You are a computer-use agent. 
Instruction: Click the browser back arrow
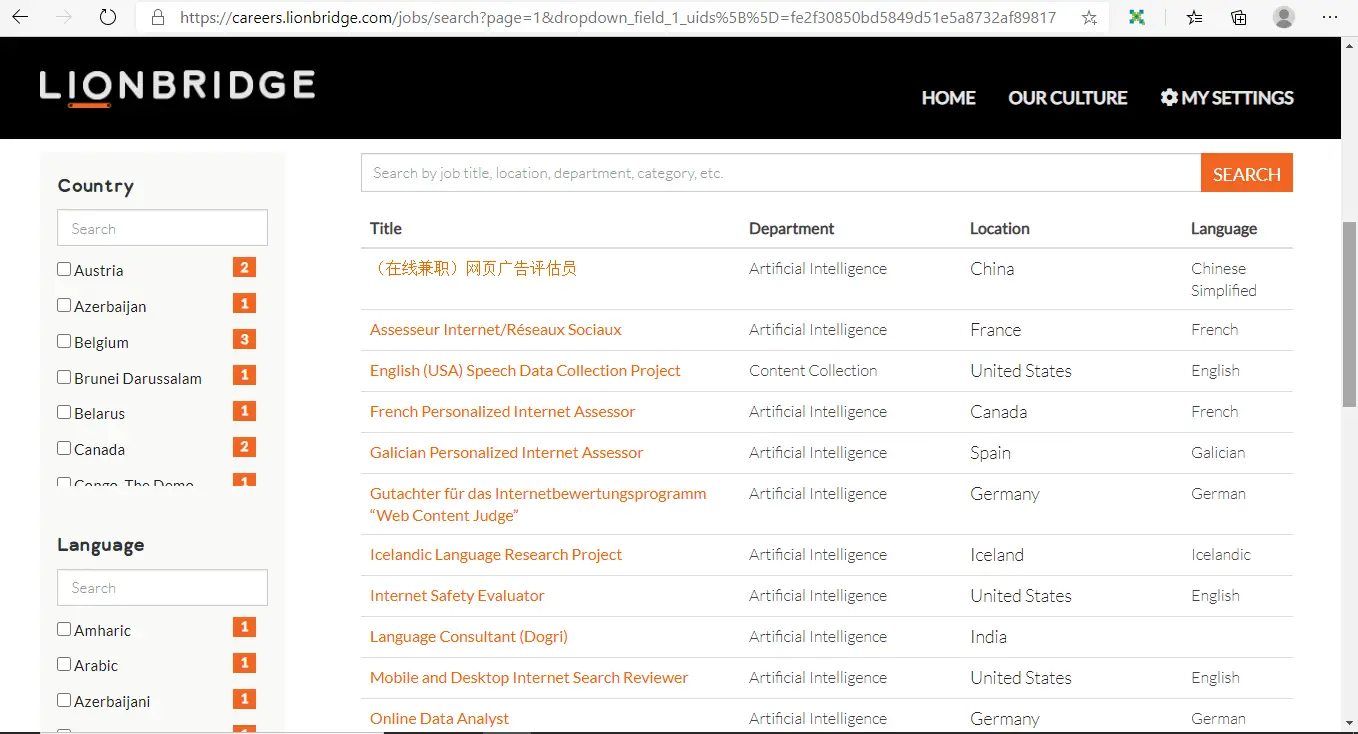20,17
